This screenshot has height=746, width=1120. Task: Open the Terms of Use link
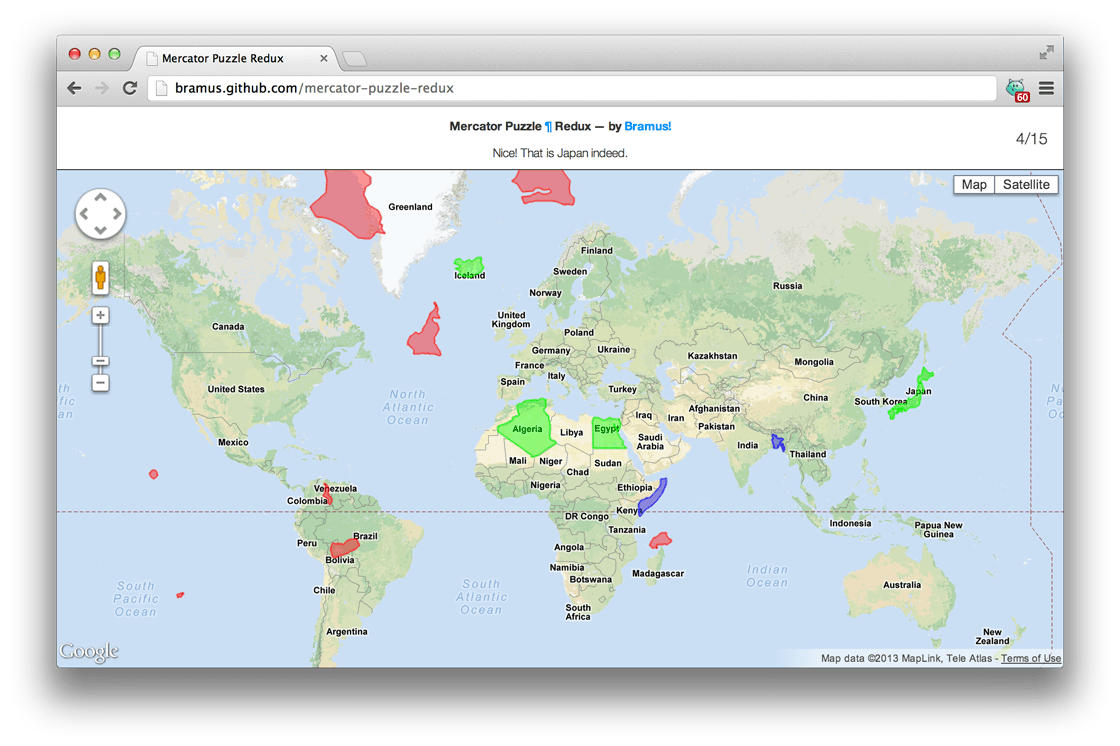[x=1030, y=658]
